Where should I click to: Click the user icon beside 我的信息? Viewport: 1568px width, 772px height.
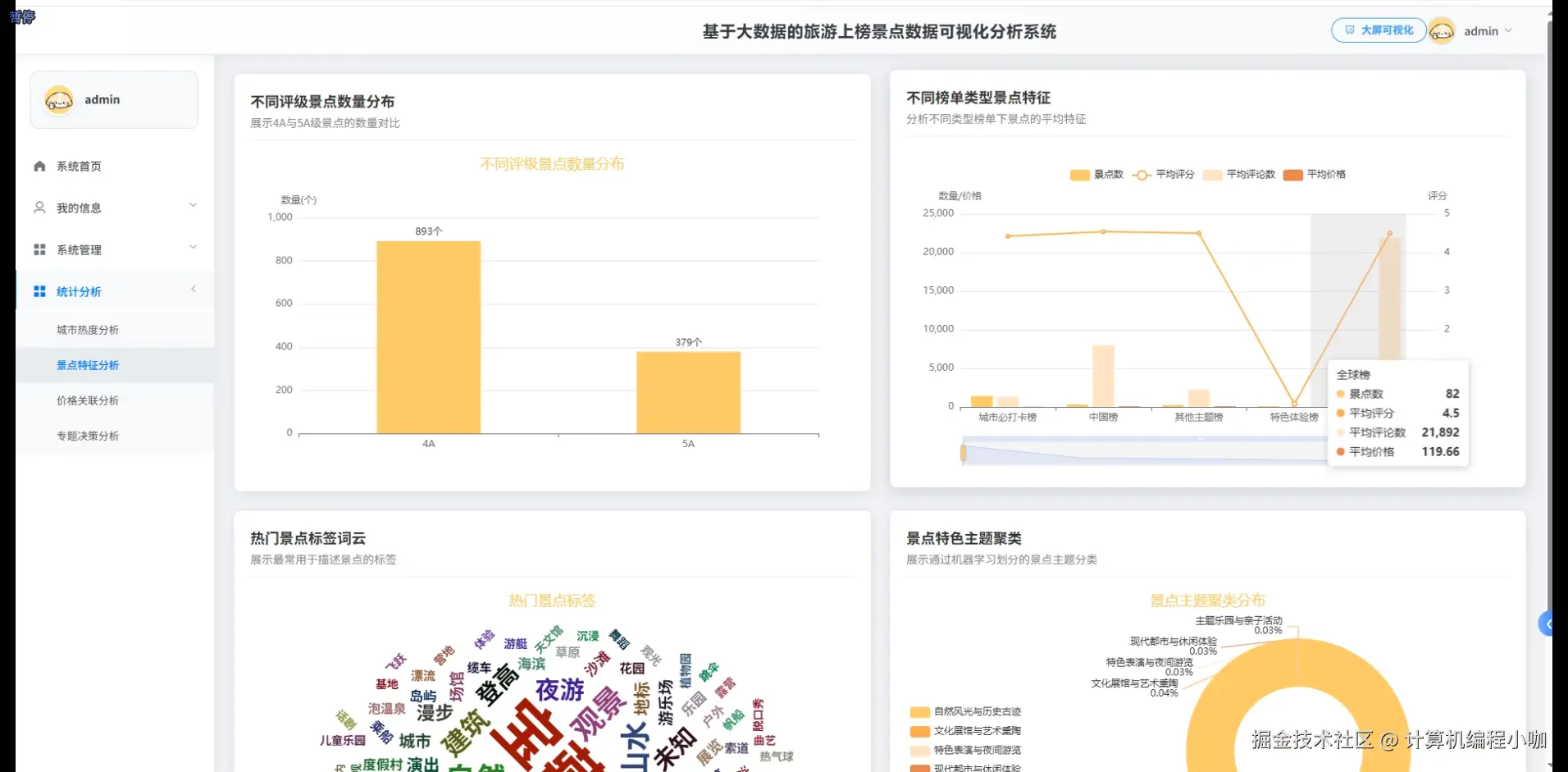point(39,208)
